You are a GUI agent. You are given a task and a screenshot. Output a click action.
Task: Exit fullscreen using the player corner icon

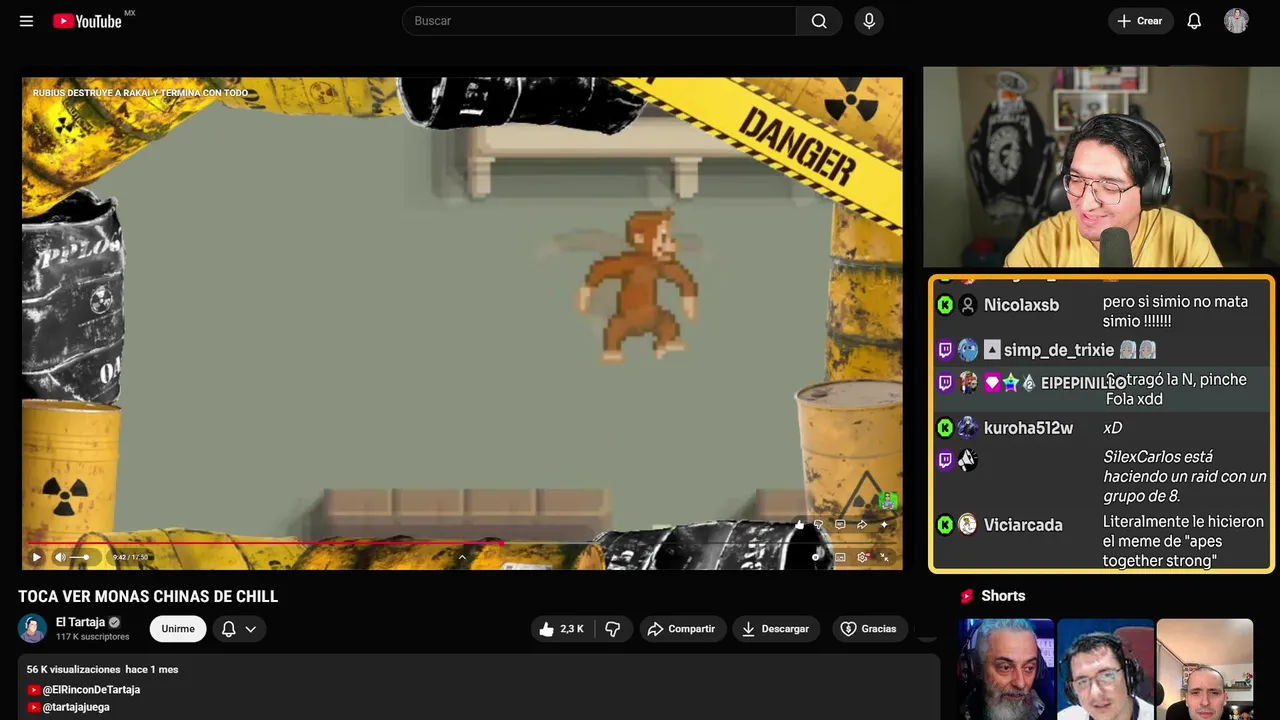(885, 557)
